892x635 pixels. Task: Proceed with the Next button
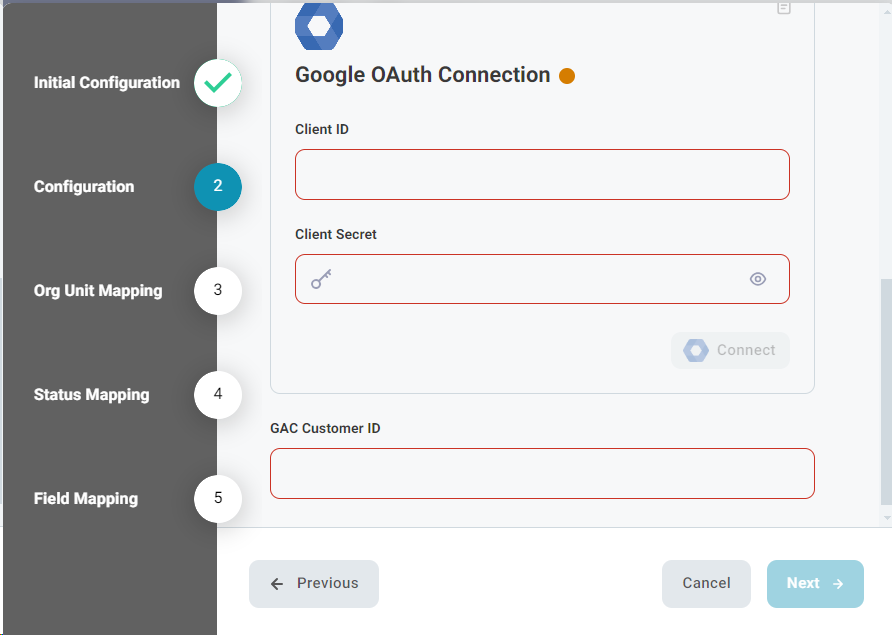(x=815, y=584)
